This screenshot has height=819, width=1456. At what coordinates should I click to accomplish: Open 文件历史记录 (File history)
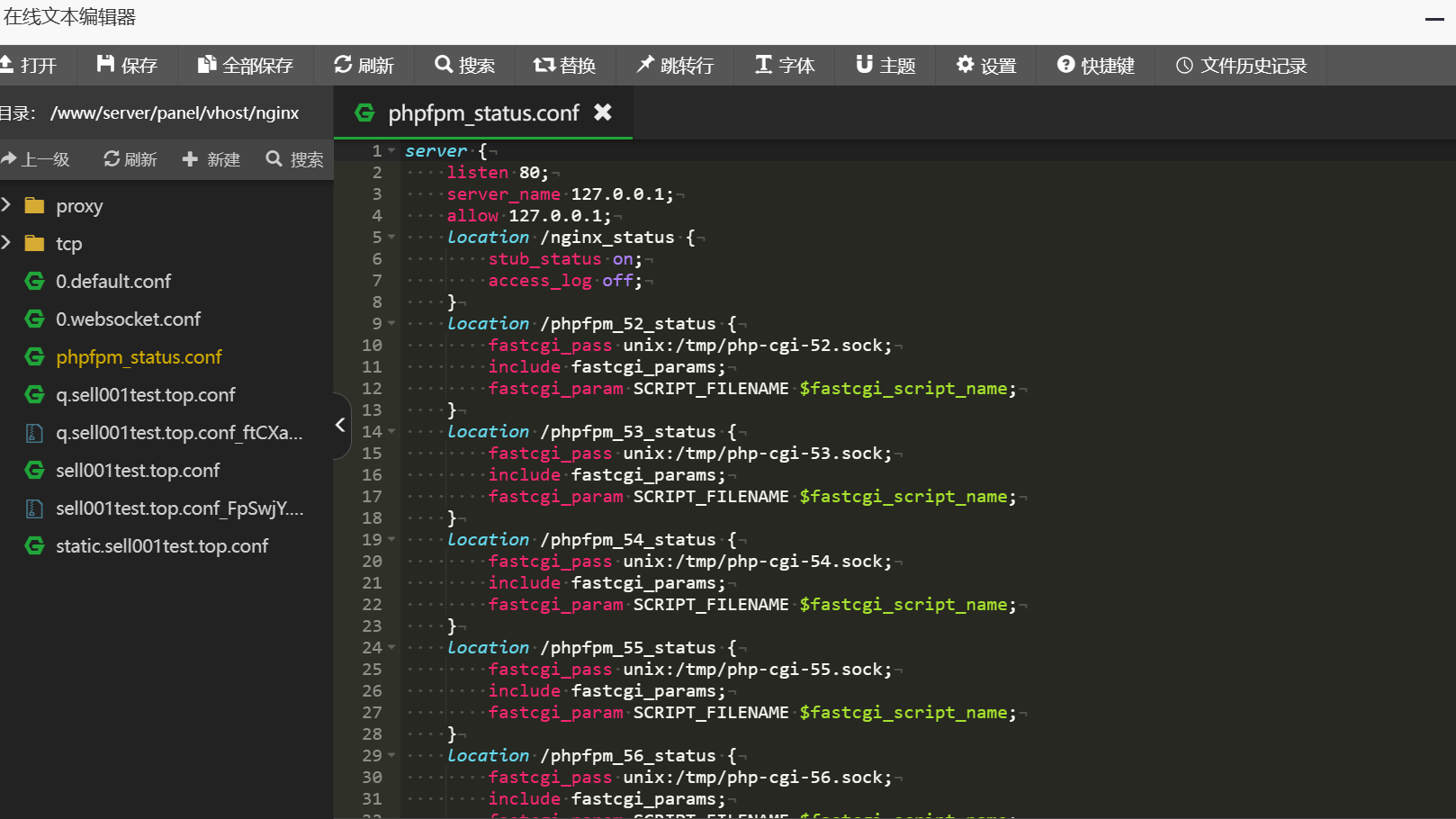coord(1241,66)
